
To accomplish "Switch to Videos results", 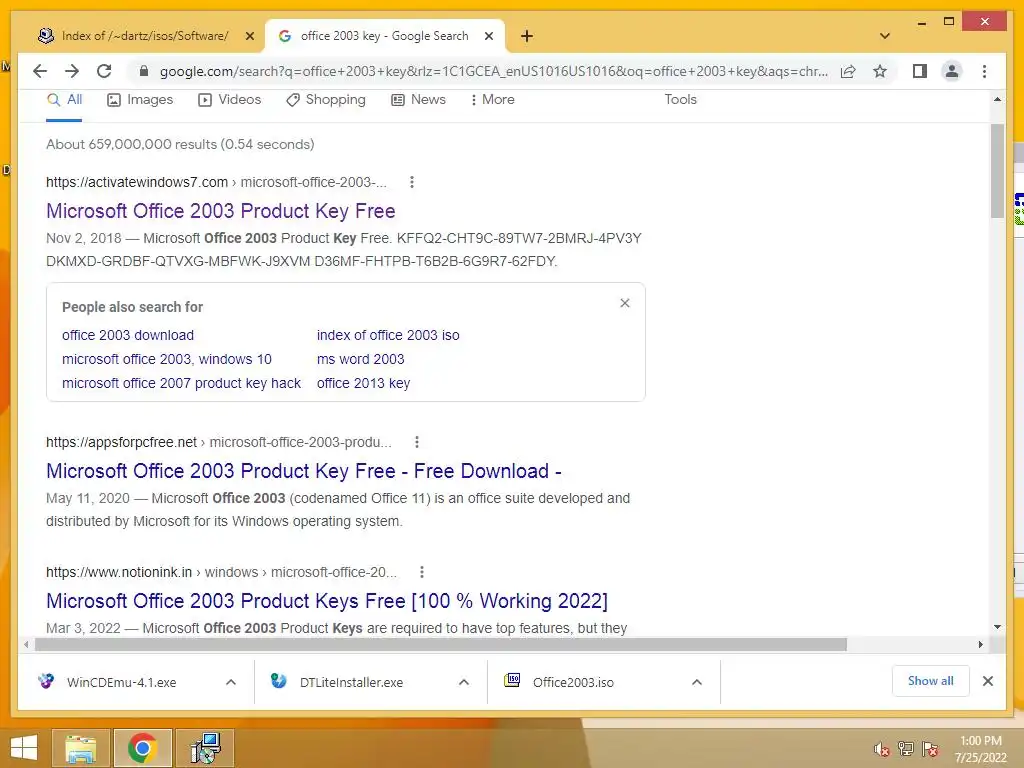I will point(229,100).
